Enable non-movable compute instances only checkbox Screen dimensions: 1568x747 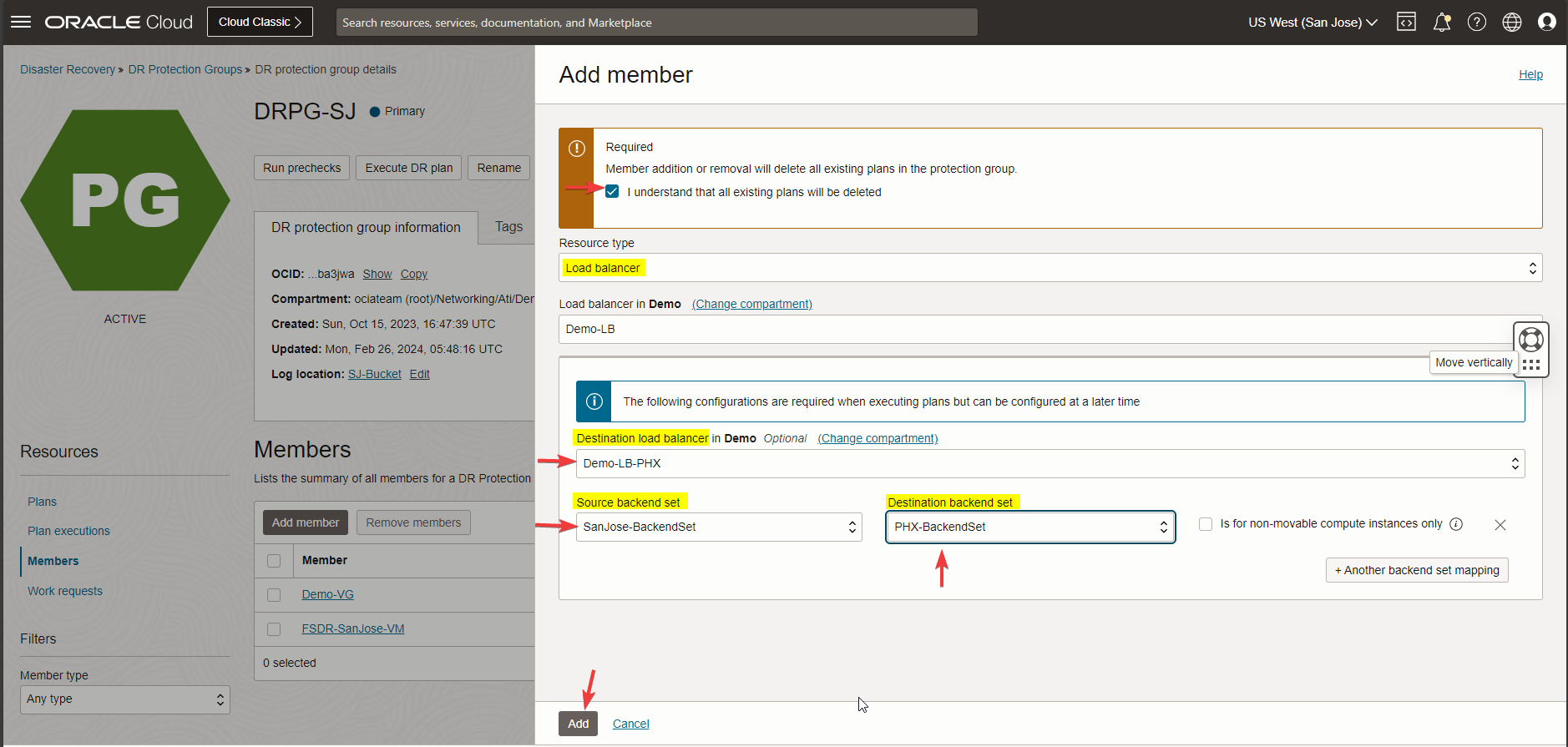(1206, 524)
